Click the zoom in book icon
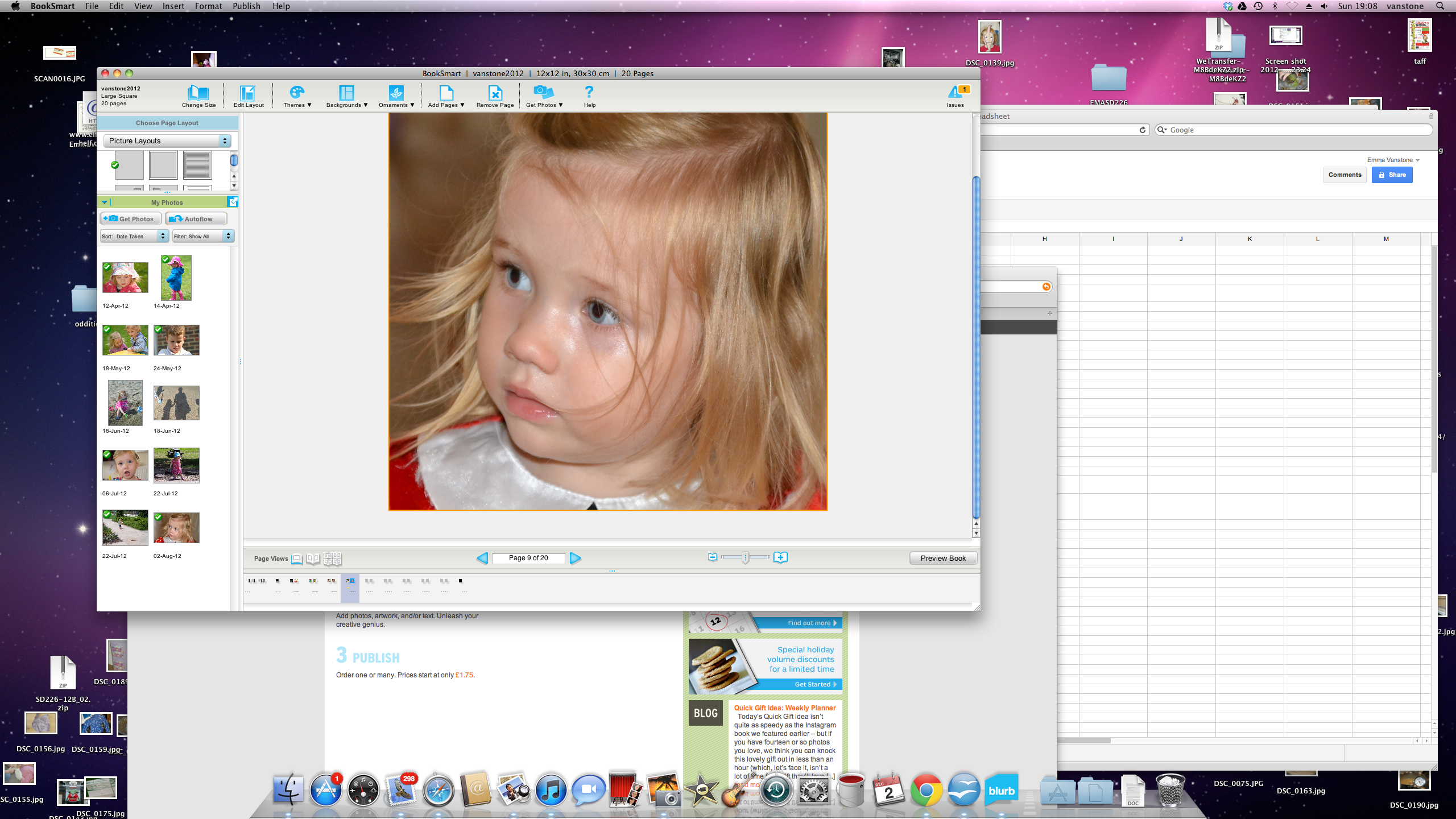Image resolution: width=1456 pixels, height=819 pixels. coord(780,557)
